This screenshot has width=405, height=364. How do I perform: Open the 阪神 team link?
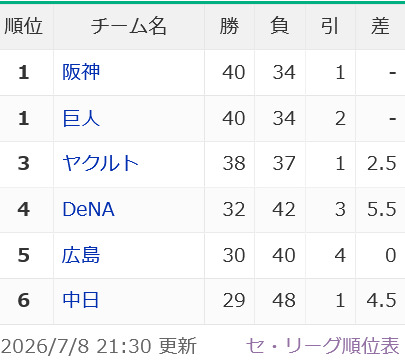[81, 72]
